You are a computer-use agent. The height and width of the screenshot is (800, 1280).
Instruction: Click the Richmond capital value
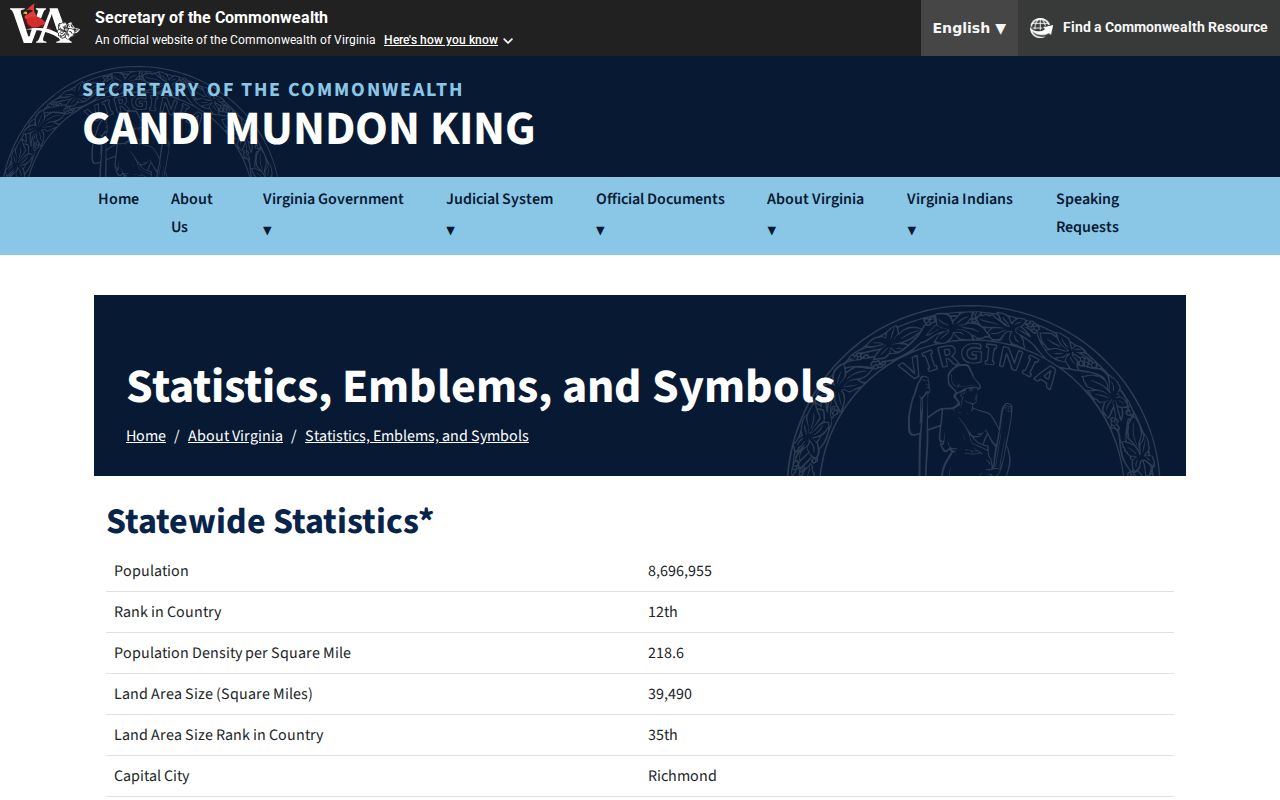(x=682, y=776)
